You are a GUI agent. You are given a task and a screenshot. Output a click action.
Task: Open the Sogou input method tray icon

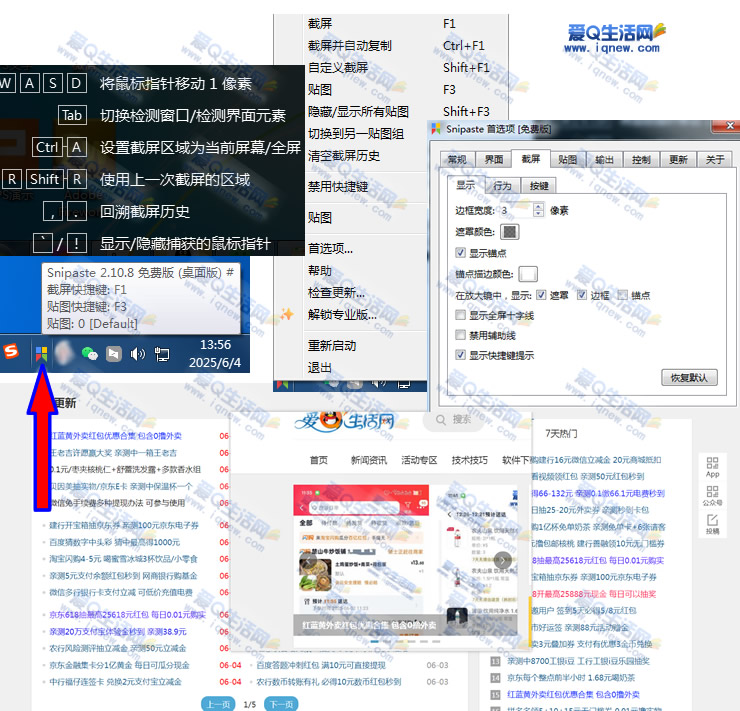point(10,351)
